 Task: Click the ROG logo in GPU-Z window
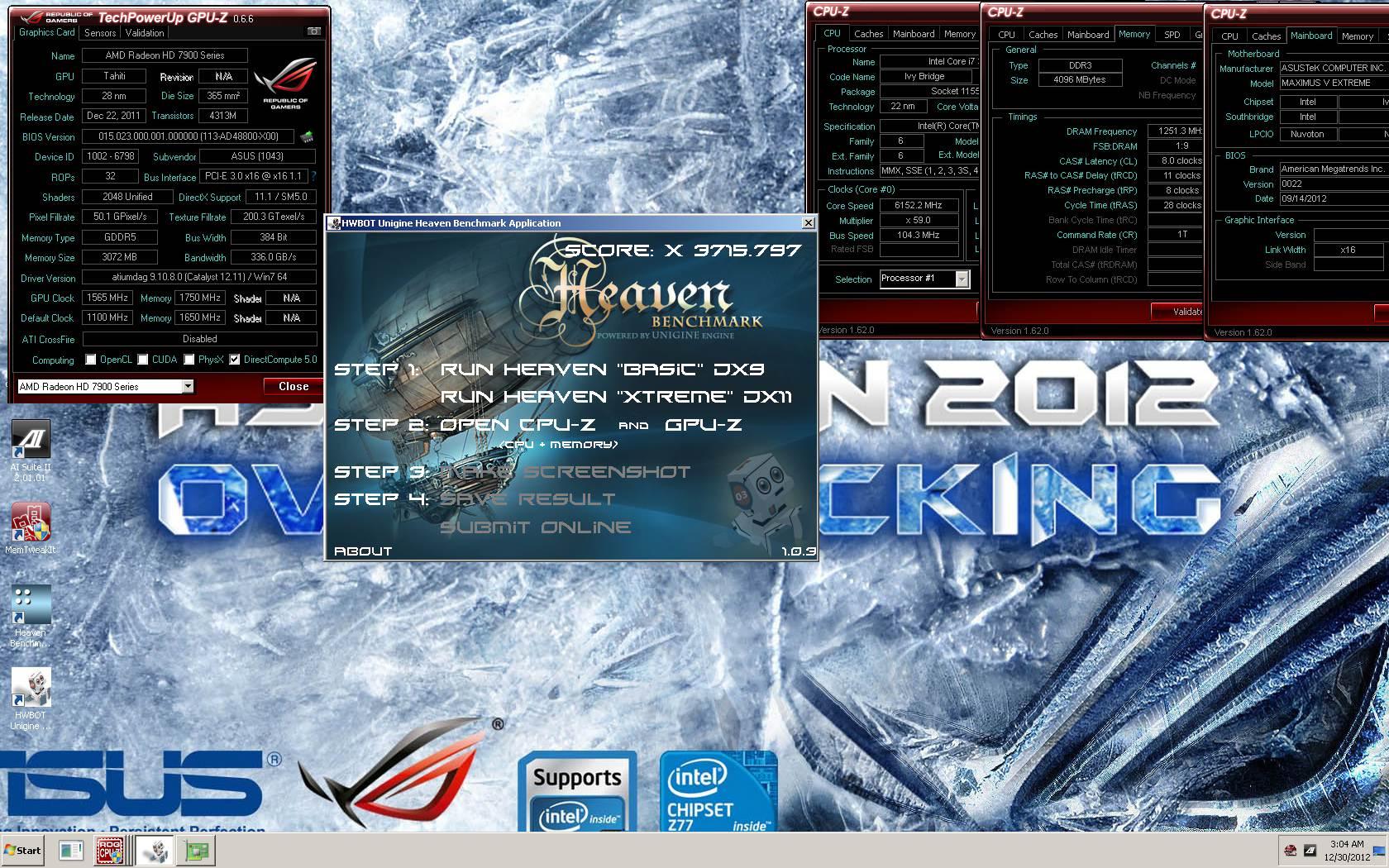[286, 83]
